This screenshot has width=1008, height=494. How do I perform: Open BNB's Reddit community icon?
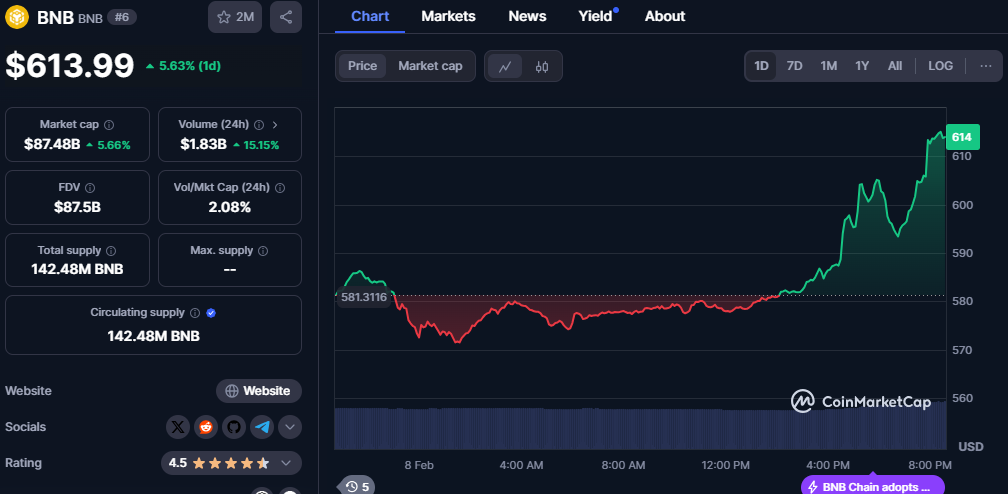(206, 427)
